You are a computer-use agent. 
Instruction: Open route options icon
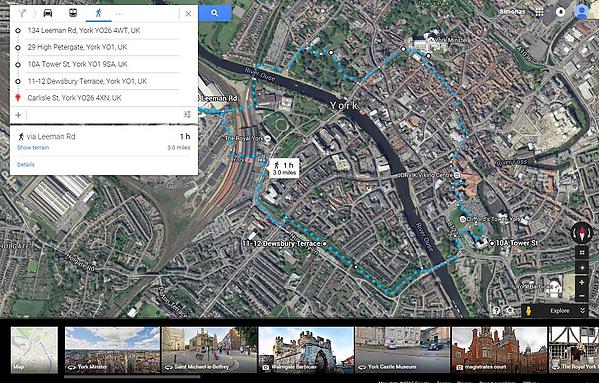coord(187,115)
